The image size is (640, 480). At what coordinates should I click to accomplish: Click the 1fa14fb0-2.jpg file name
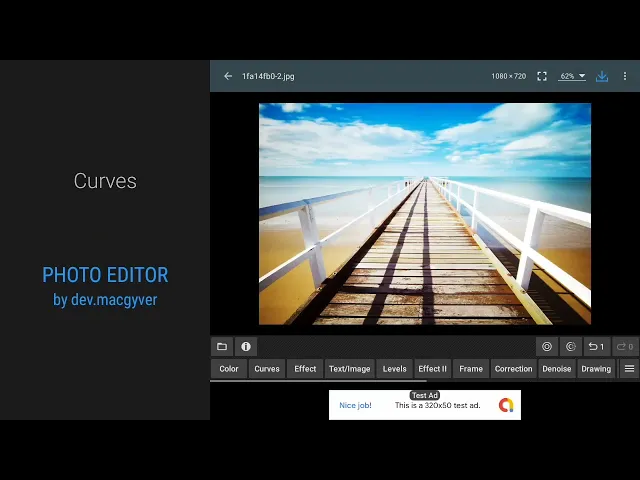point(268,76)
